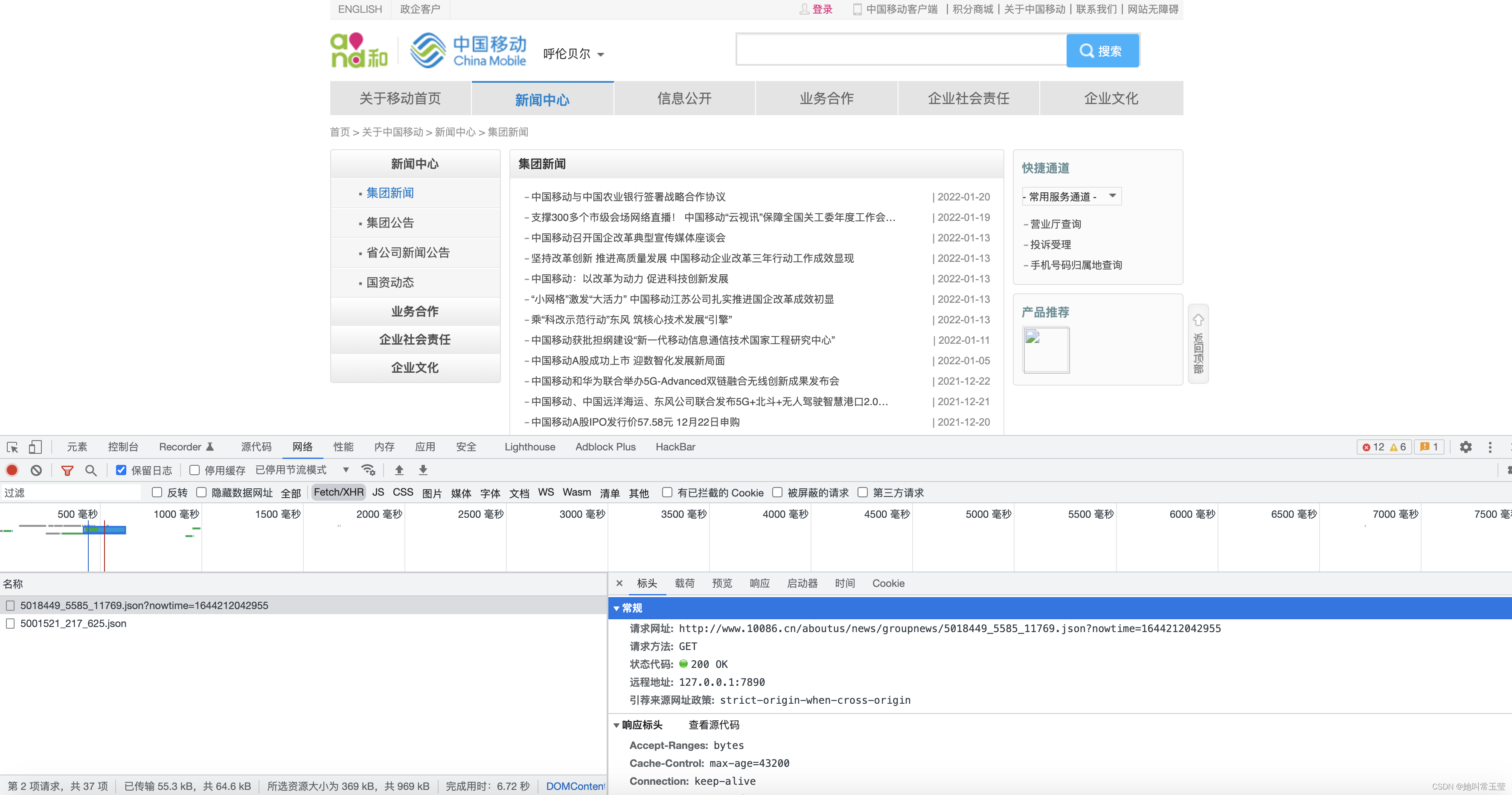Switch to the 控制台 tab
Screen dimensions: 1512x795
pyautogui.click(x=123, y=447)
